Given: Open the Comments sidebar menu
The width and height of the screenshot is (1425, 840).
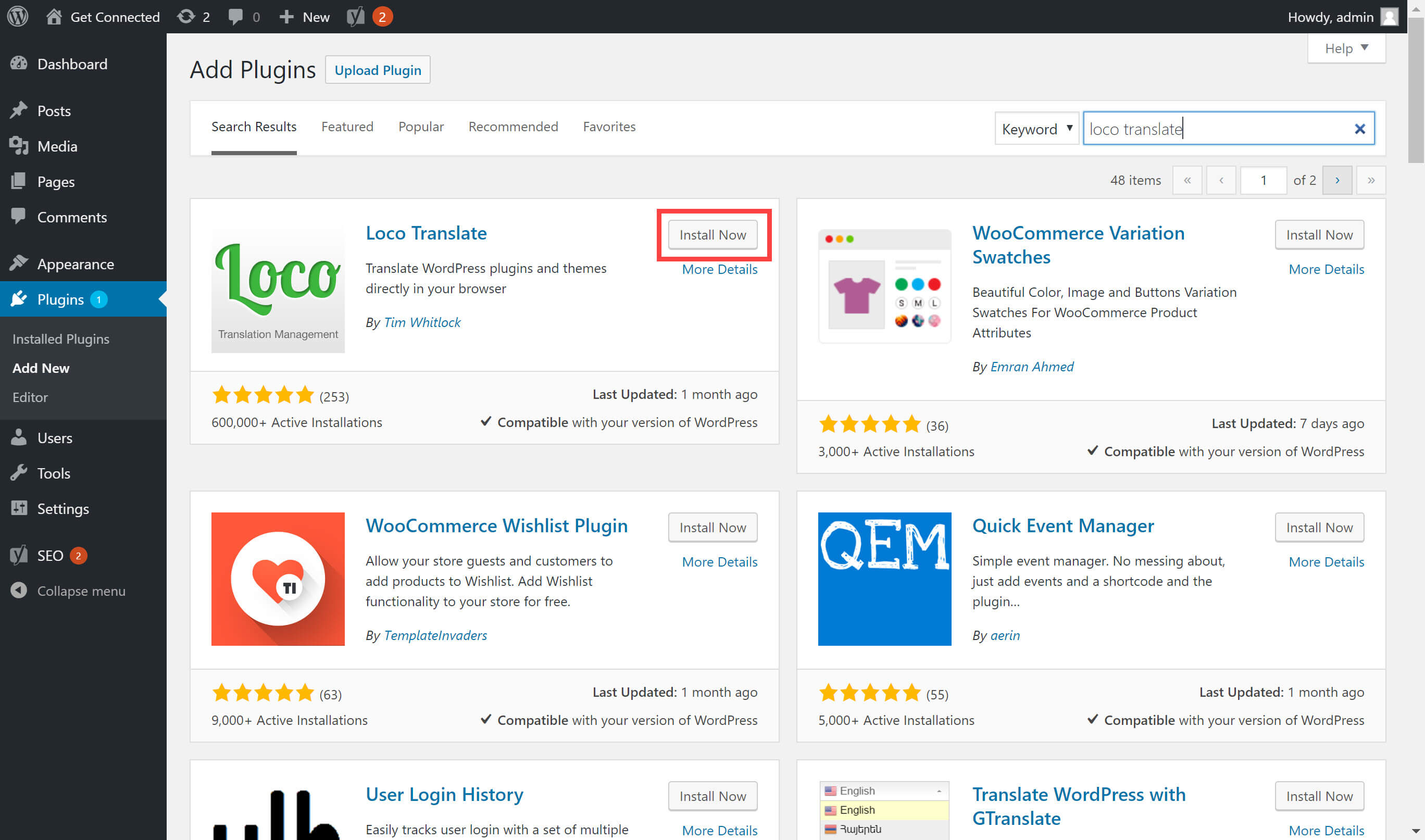Looking at the screenshot, I should 83,217.
